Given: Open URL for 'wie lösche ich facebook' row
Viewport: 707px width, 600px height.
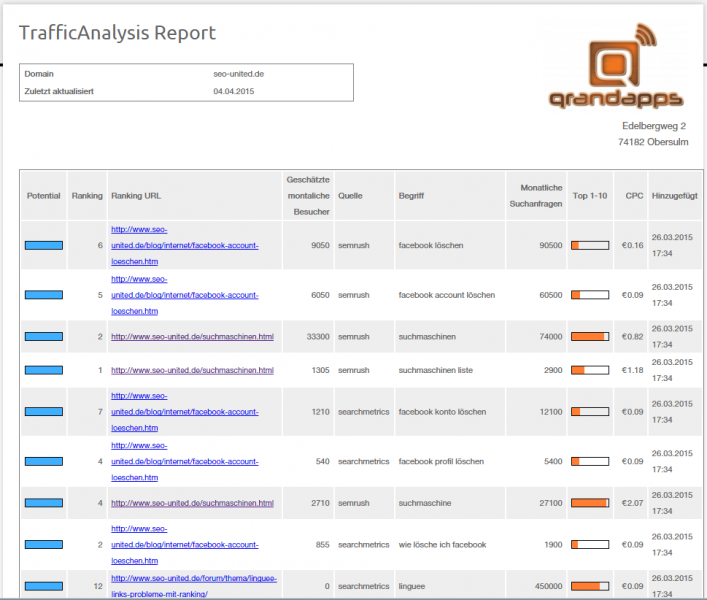Looking at the screenshot, I should (x=185, y=545).
